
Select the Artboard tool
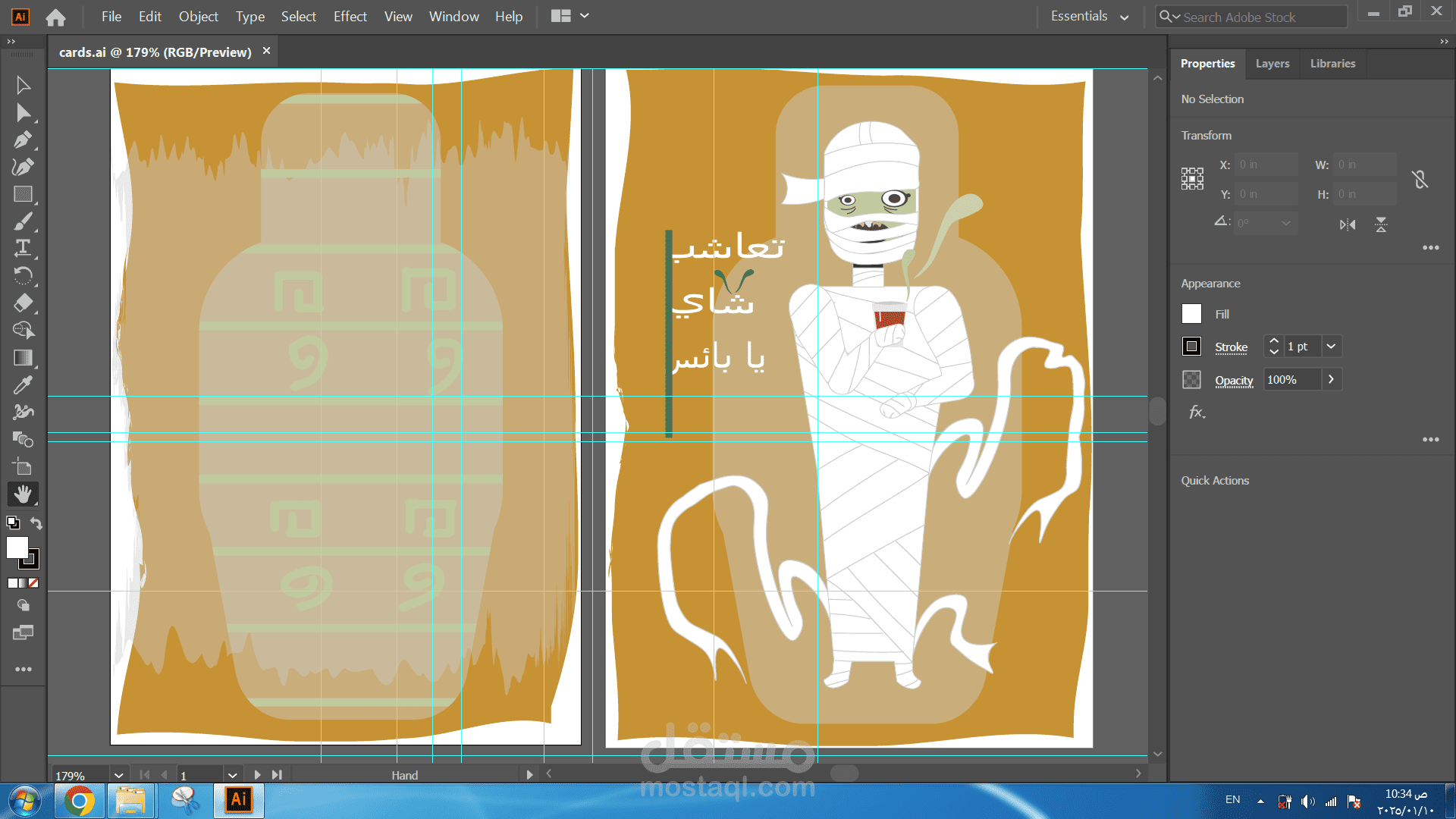point(23,466)
